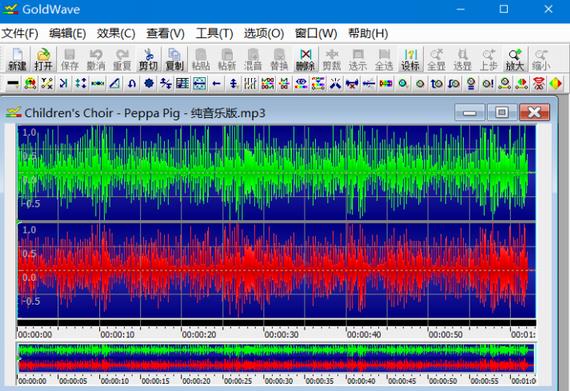Delete selection with the 删除 icon
The width and height of the screenshot is (570, 391).
click(x=305, y=59)
